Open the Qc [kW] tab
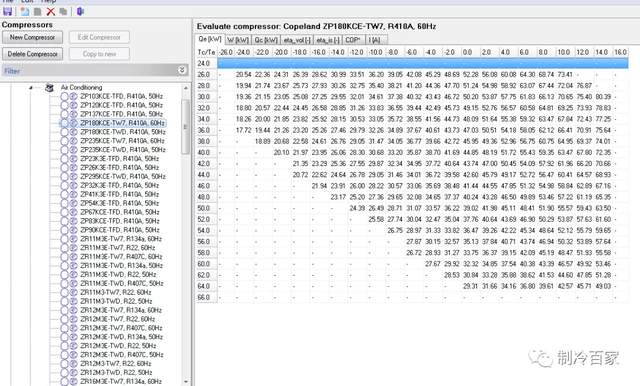640x386 pixels. [x=266, y=40]
